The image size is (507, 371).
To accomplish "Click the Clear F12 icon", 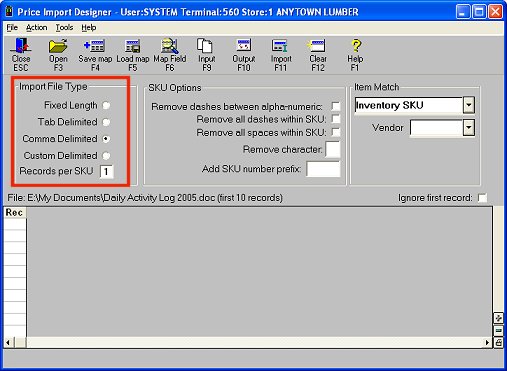I will (316, 46).
